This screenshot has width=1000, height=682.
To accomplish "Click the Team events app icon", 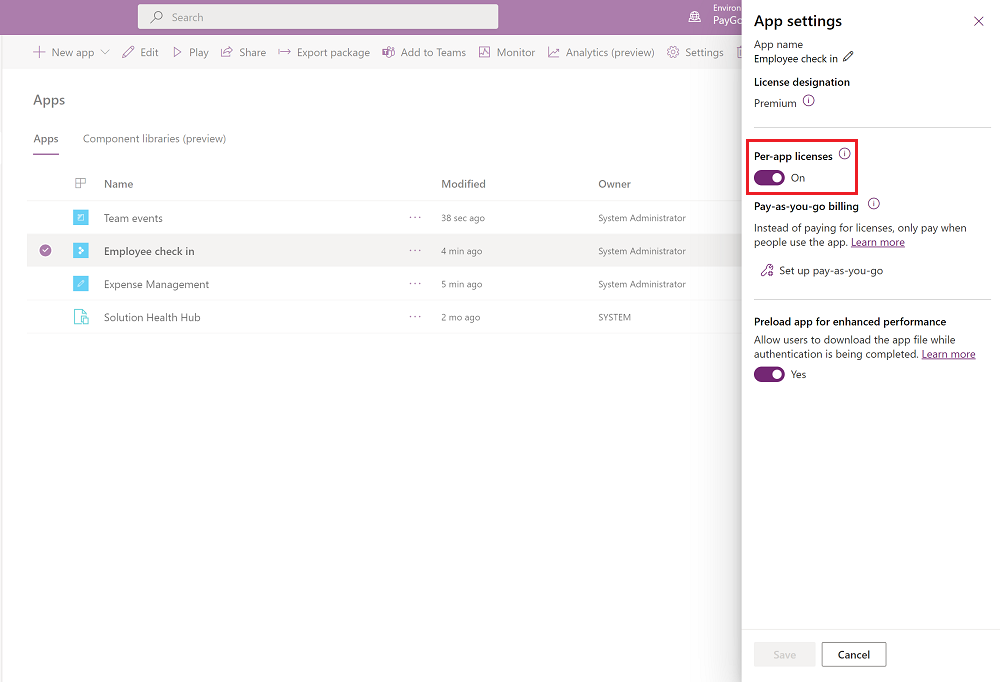I will (81, 218).
